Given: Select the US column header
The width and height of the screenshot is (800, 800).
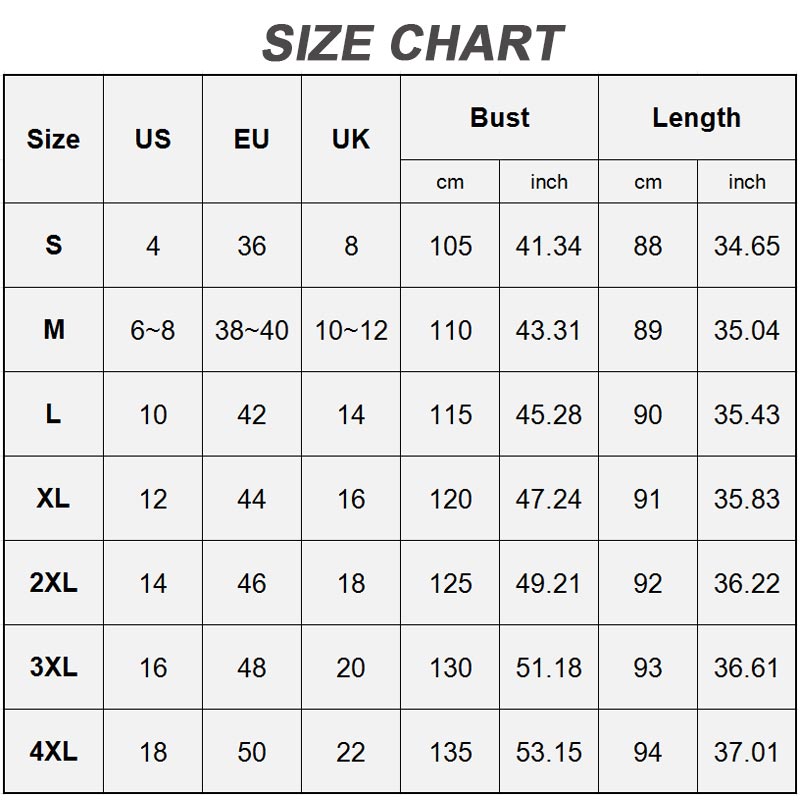Looking at the screenshot, I should point(152,139).
